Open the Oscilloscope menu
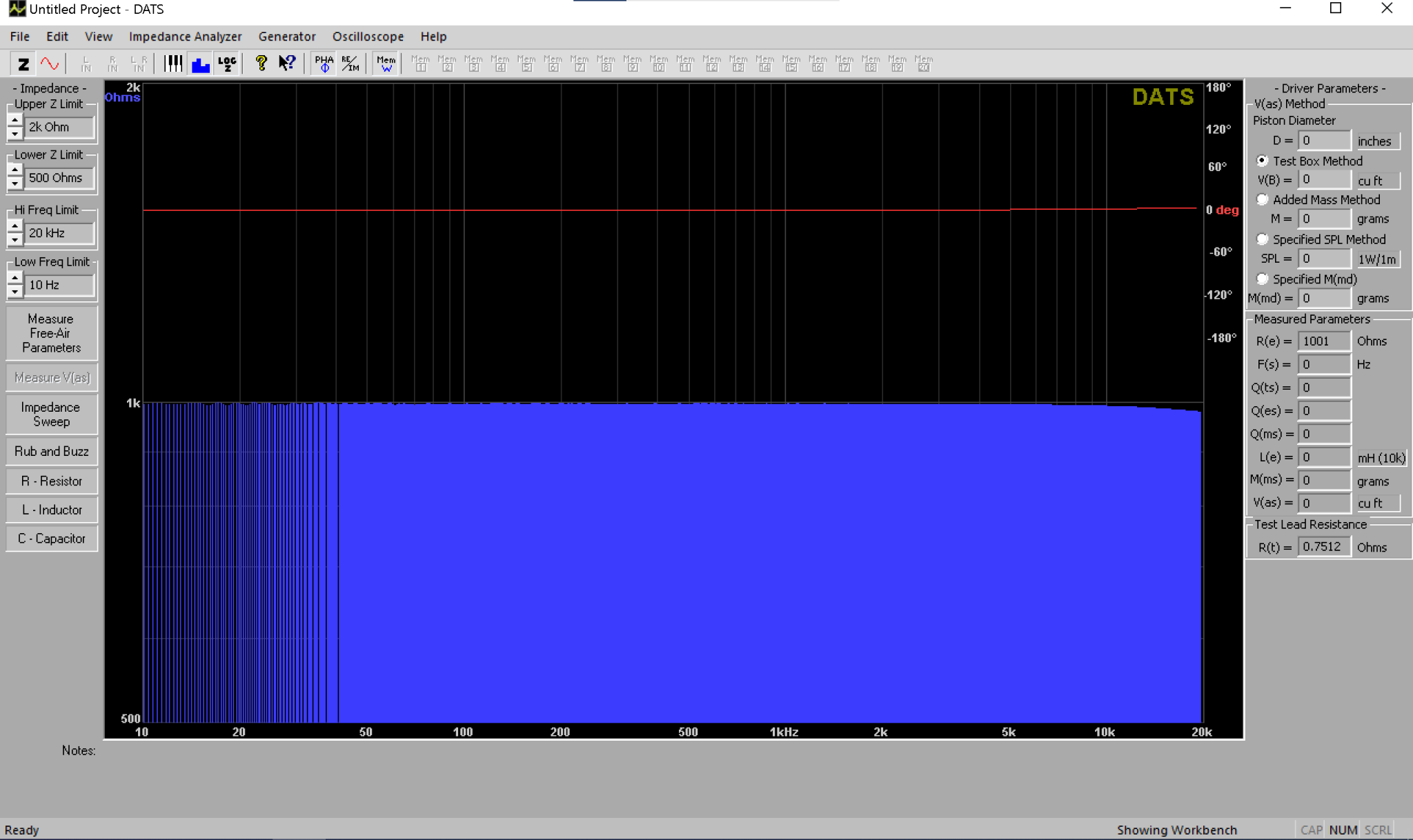1413x840 pixels. [368, 37]
